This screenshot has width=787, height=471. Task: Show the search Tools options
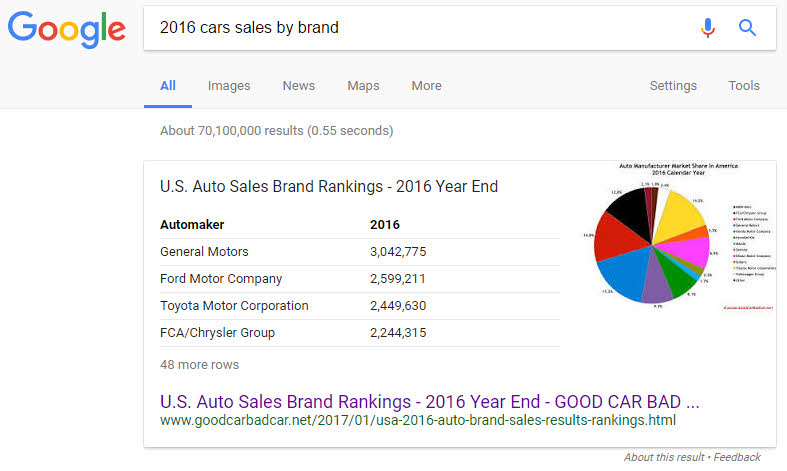click(744, 86)
